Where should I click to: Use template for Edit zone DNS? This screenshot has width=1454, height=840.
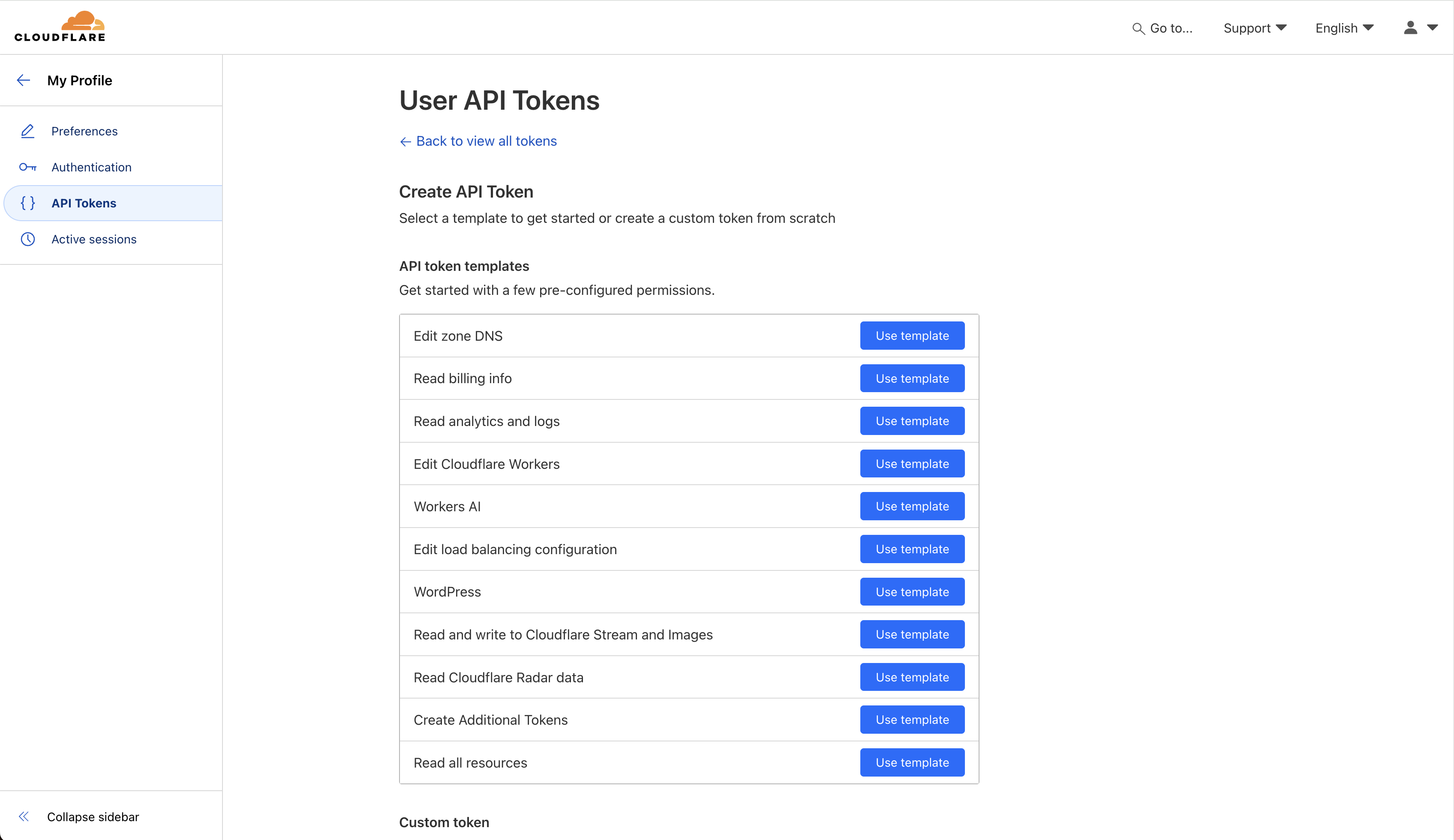click(x=912, y=336)
